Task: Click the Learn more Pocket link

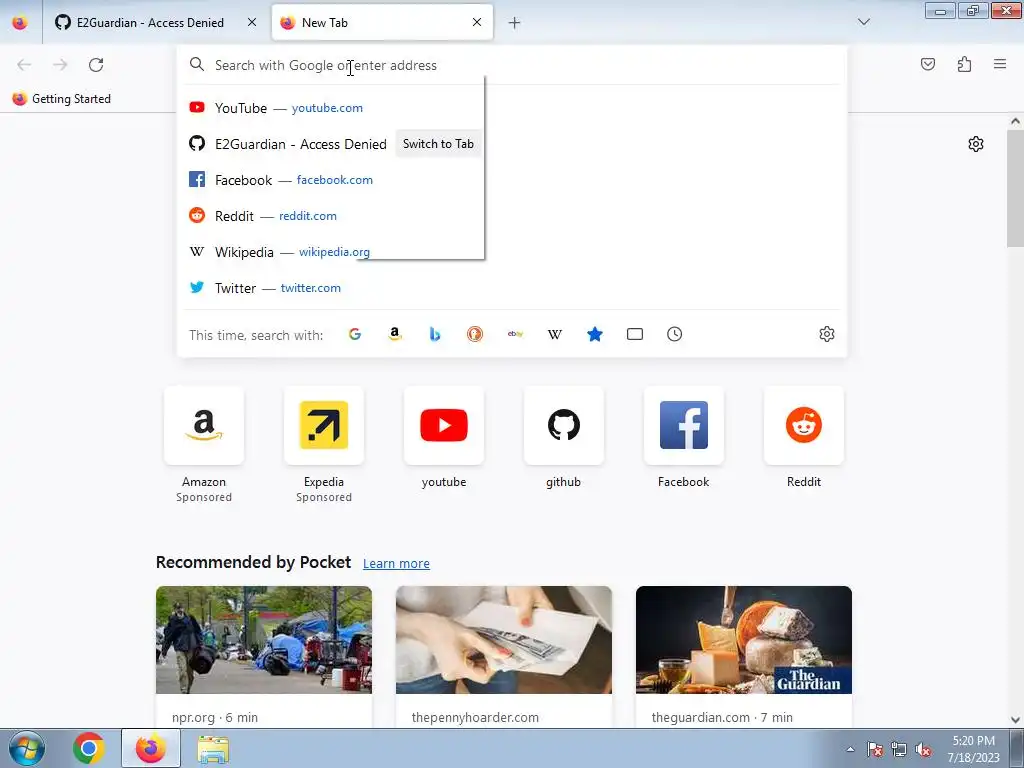Action: tap(396, 564)
